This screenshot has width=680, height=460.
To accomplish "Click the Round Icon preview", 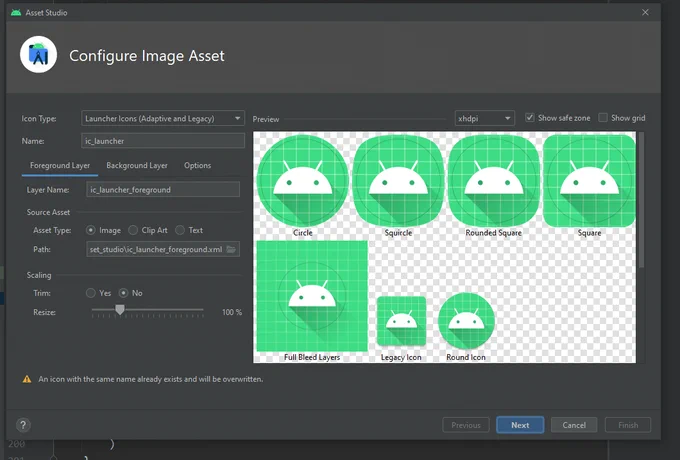I will (466, 321).
